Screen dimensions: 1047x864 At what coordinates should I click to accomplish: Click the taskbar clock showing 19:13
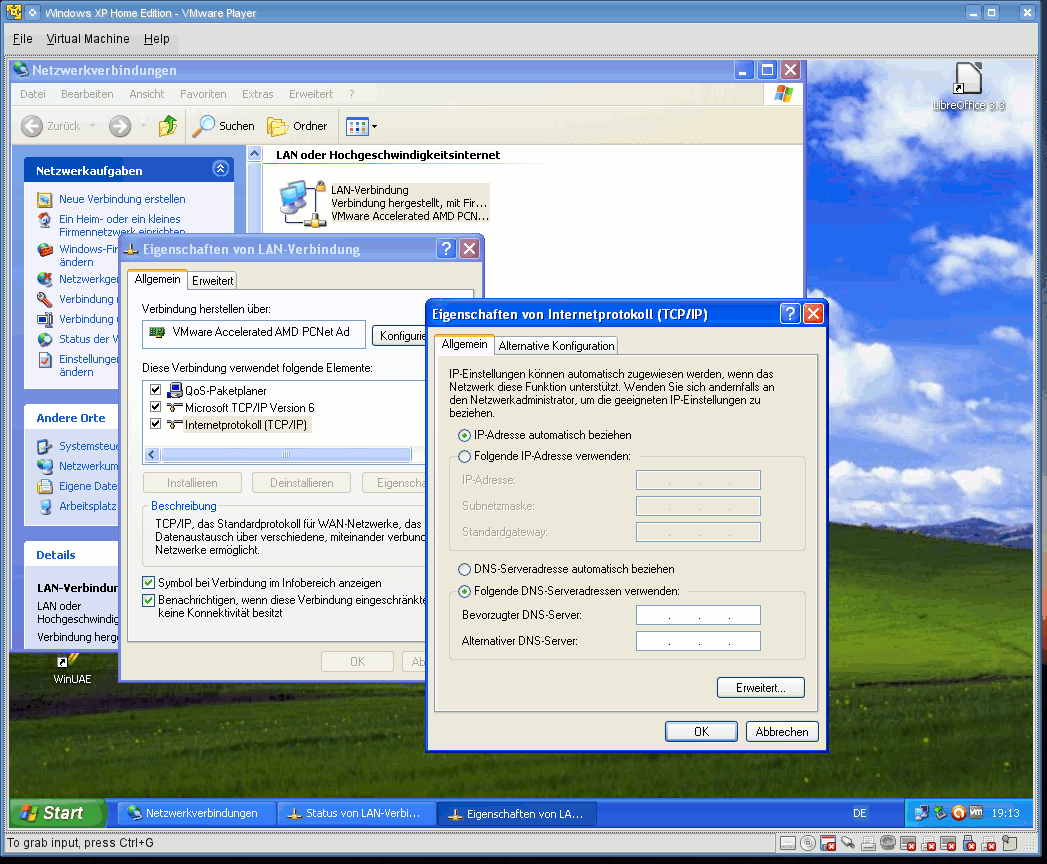tap(1005, 813)
